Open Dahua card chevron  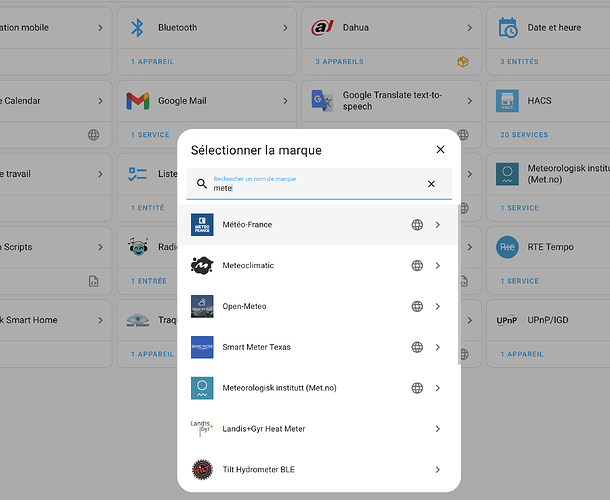coord(470,28)
